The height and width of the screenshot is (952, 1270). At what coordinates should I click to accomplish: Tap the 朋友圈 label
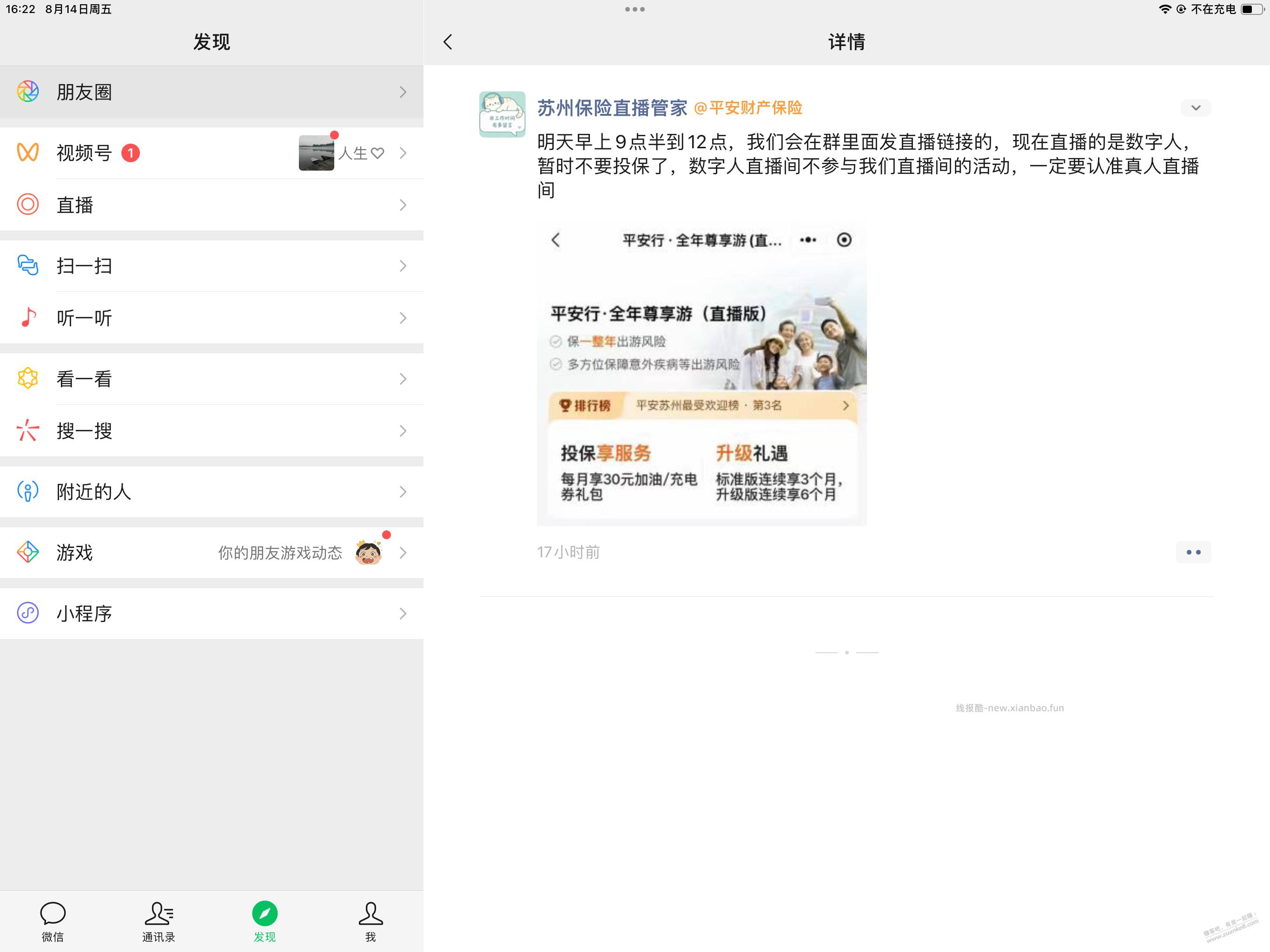tap(85, 92)
